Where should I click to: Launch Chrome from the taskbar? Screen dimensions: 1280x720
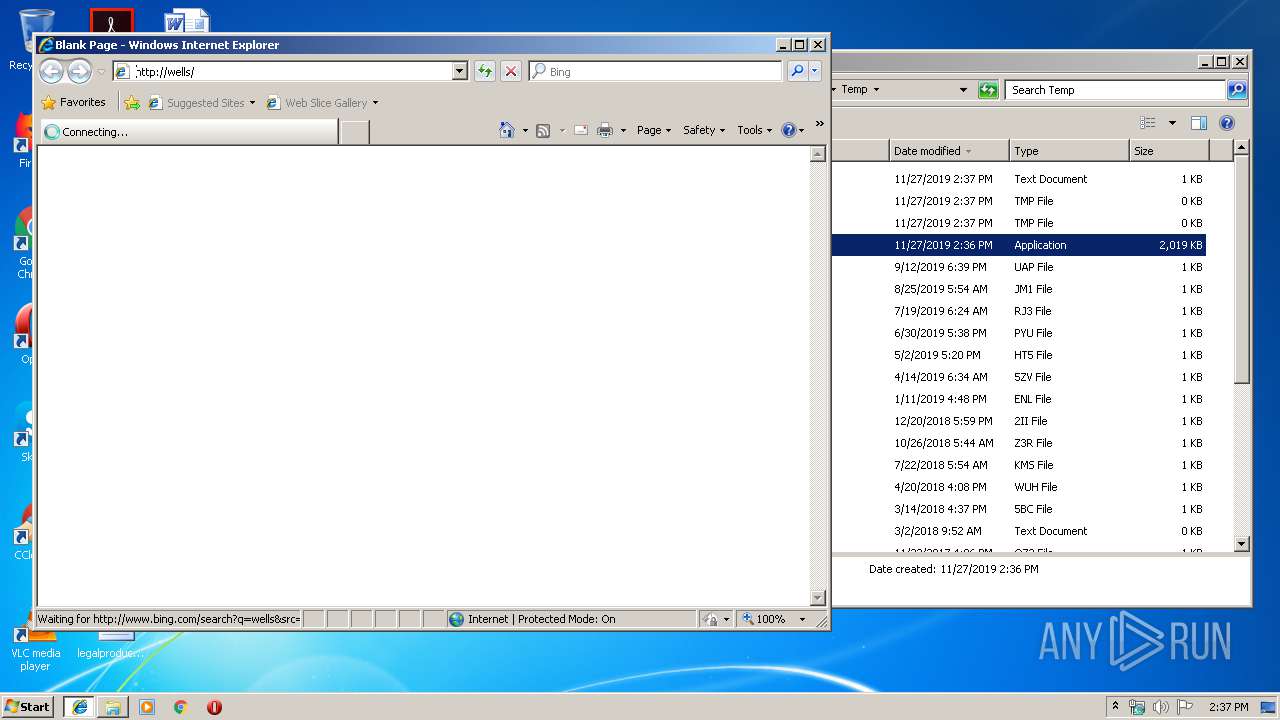[180, 706]
